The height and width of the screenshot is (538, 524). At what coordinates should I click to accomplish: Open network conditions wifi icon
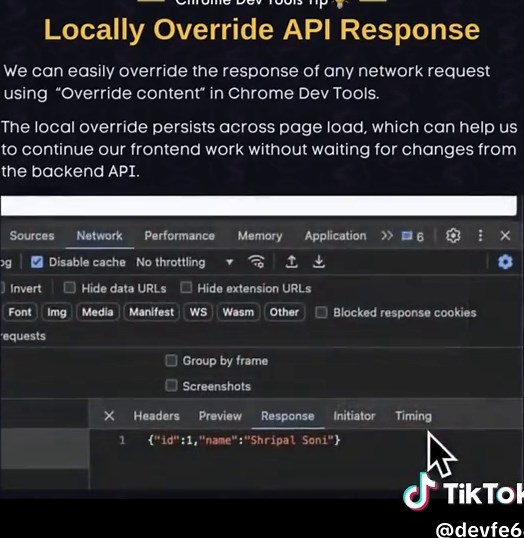point(256,262)
